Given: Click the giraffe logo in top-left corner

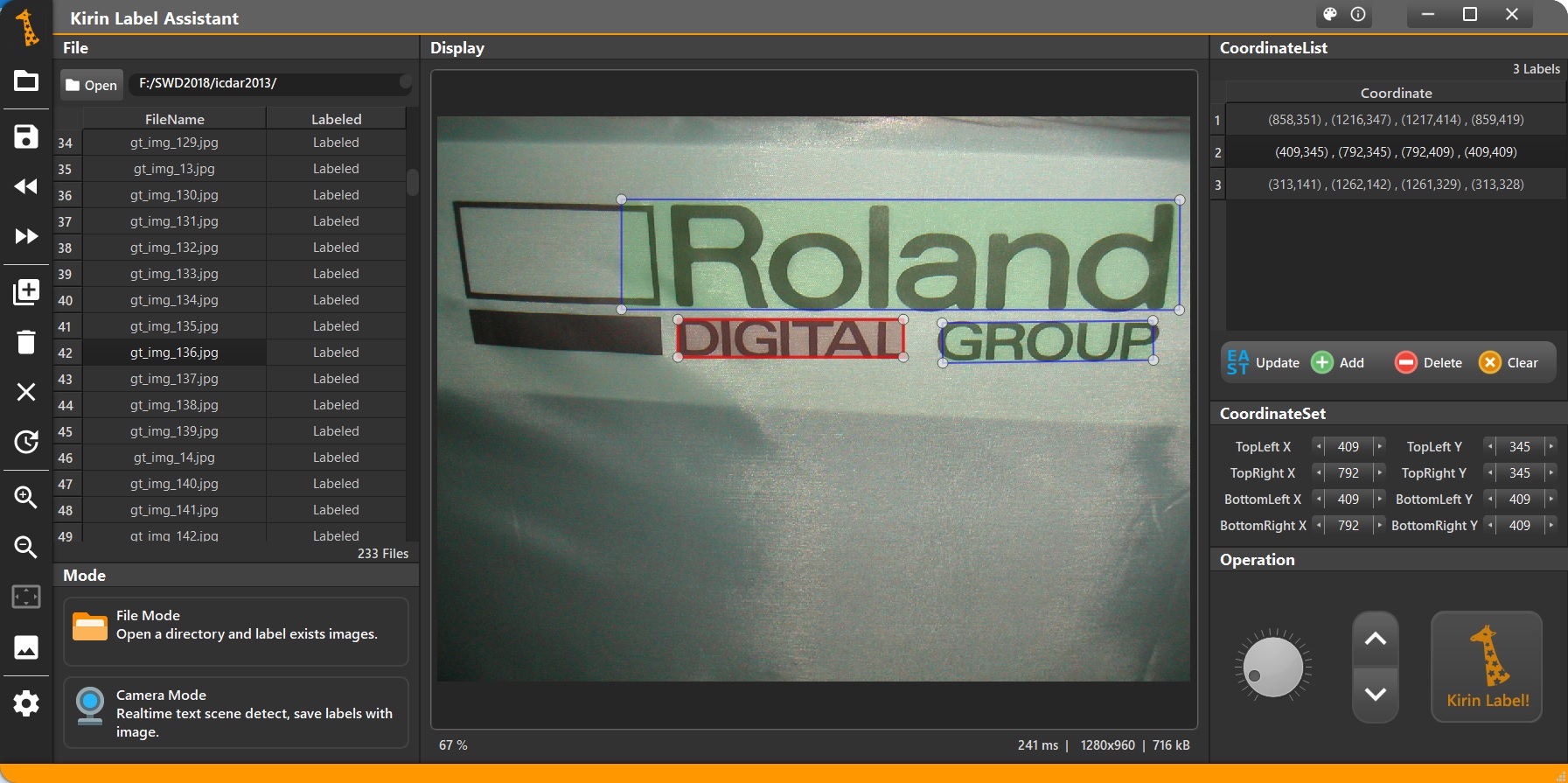Looking at the screenshot, I should coord(27,27).
